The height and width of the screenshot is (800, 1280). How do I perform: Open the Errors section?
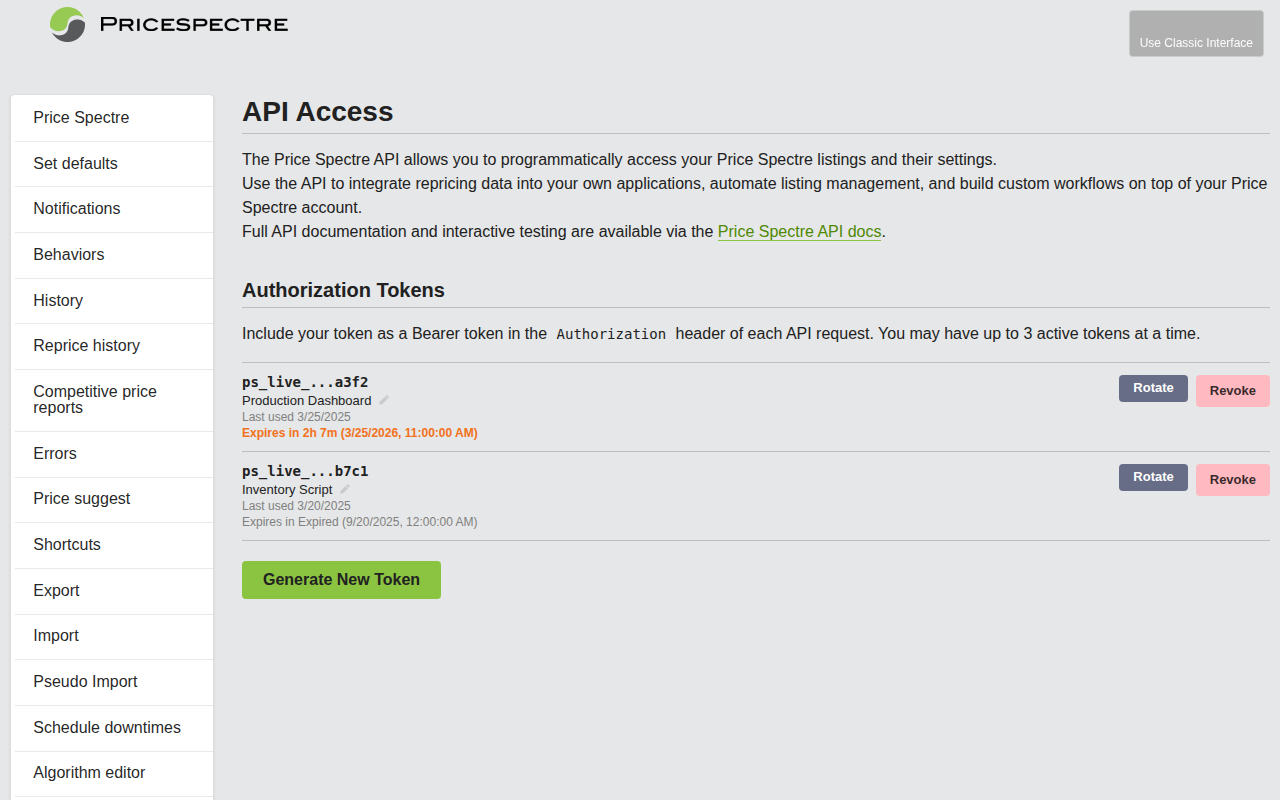tap(54, 453)
